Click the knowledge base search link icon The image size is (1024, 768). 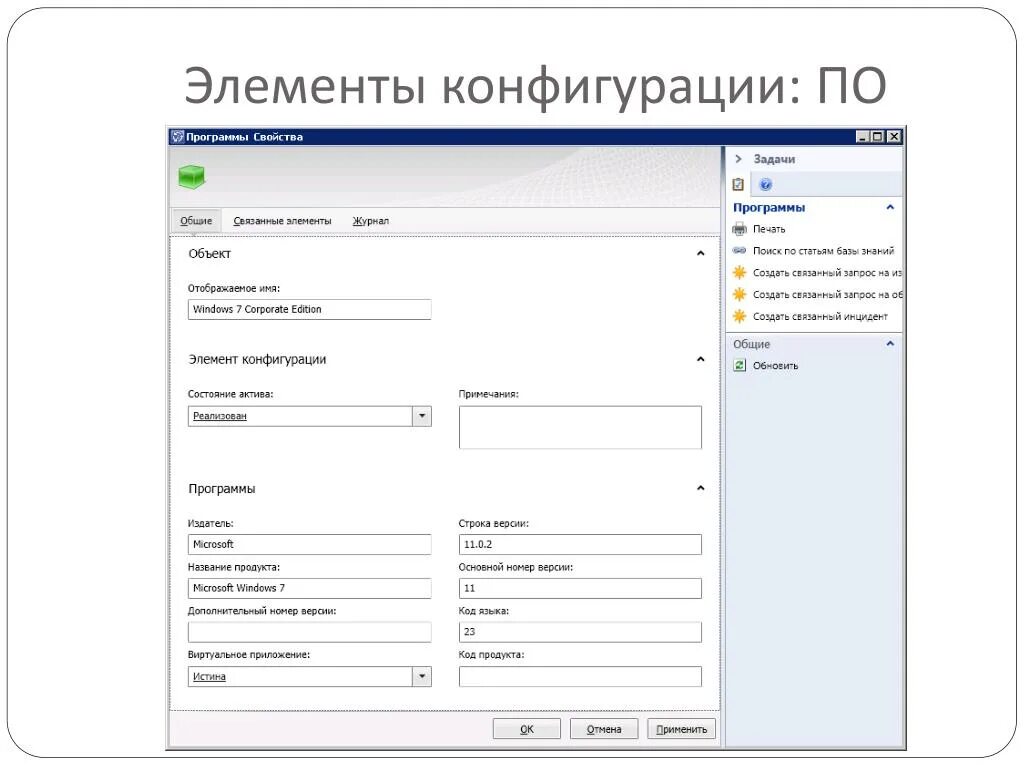pos(739,250)
